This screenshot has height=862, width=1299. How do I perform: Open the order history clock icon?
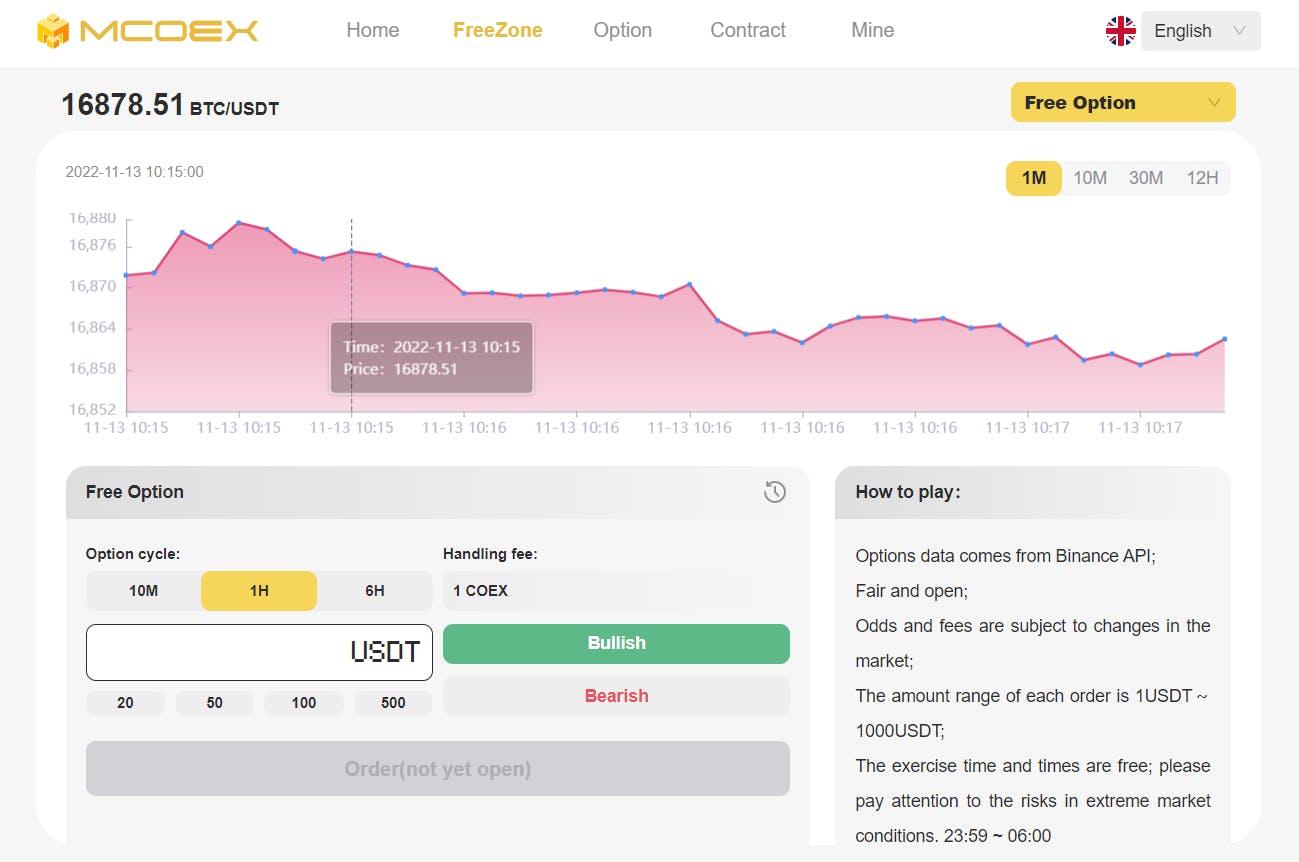point(775,492)
